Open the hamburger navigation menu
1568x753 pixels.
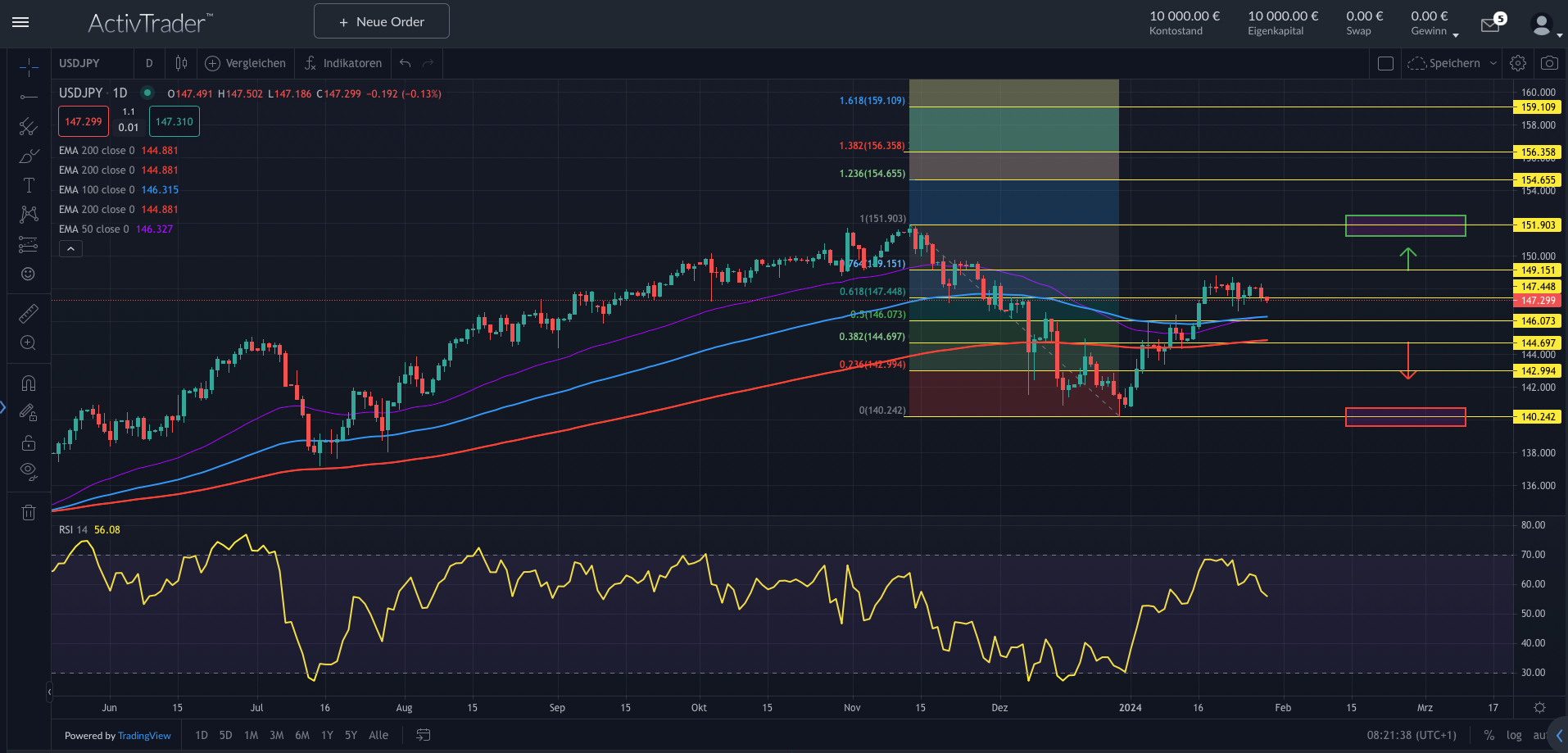(x=20, y=22)
